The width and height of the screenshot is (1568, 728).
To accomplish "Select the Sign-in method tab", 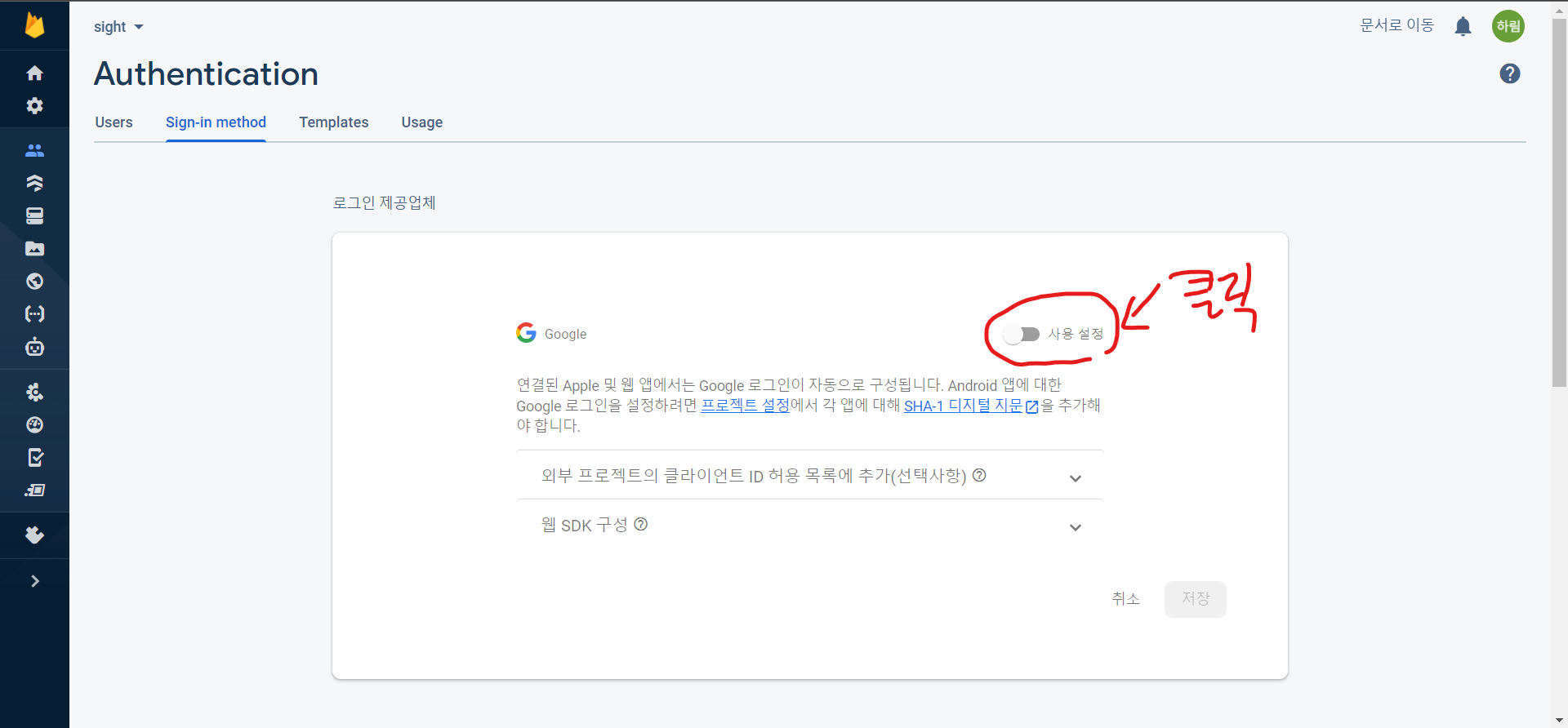I will tap(216, 122).
